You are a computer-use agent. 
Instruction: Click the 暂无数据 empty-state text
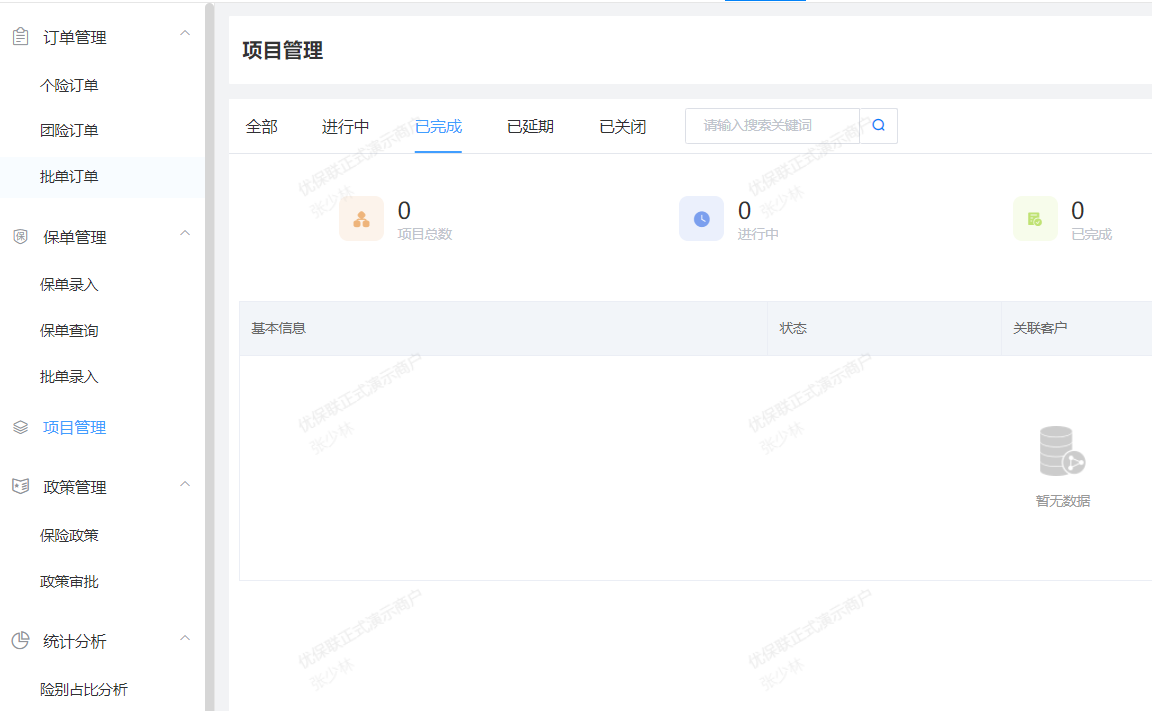tap(1063, 501)
